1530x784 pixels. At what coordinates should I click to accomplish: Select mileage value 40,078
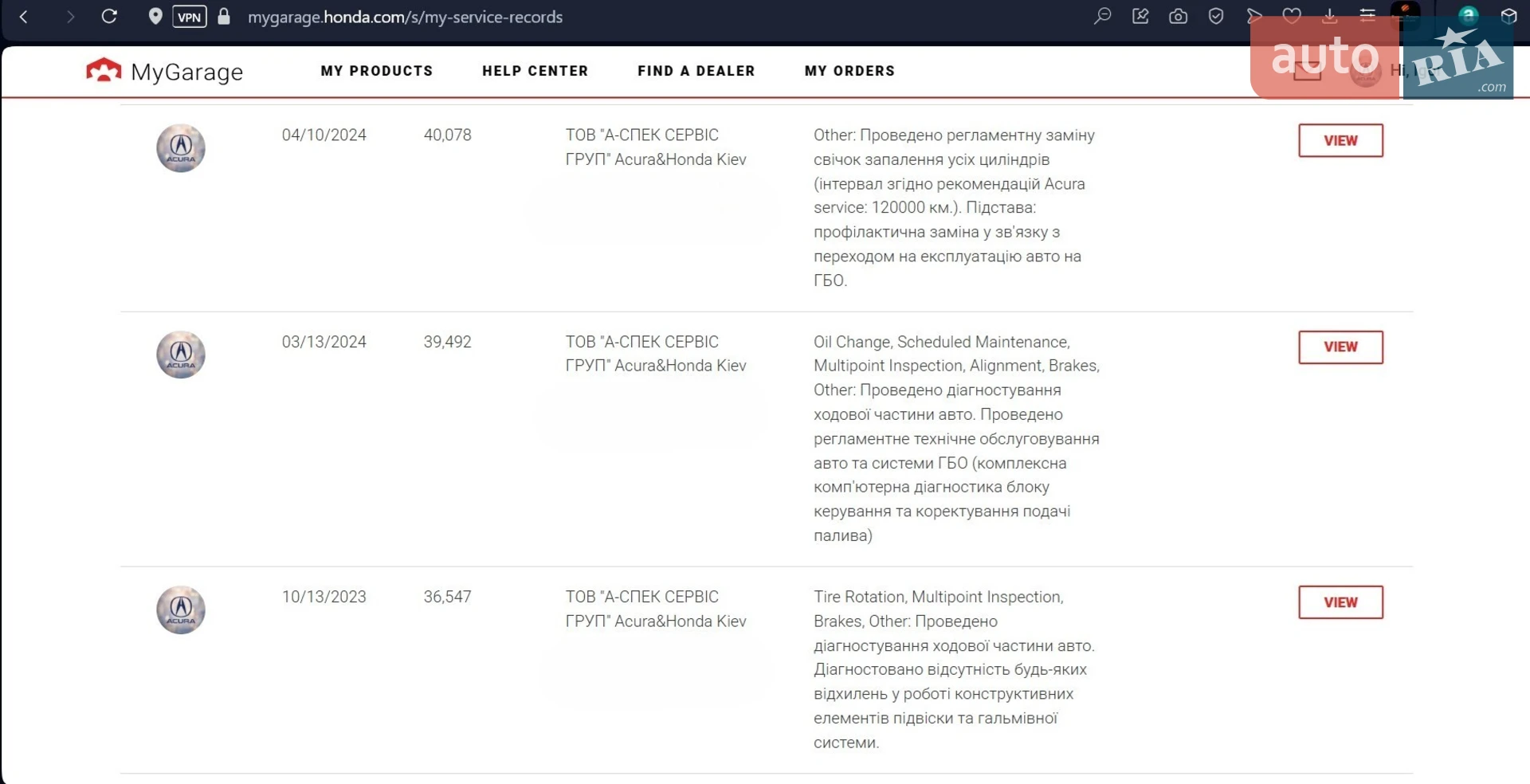(447, 135)
